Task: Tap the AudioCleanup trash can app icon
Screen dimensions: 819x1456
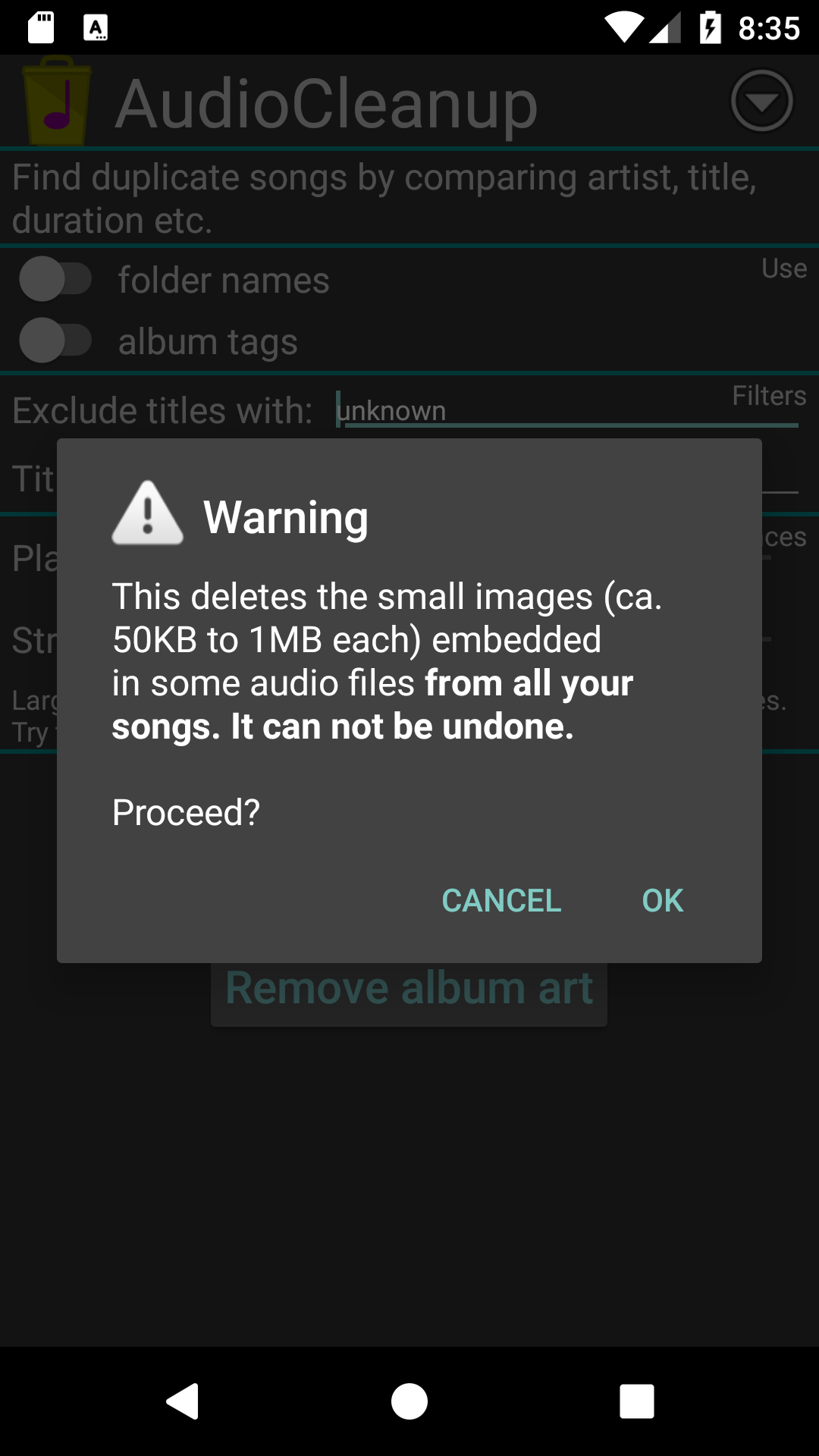Action: 56,101
